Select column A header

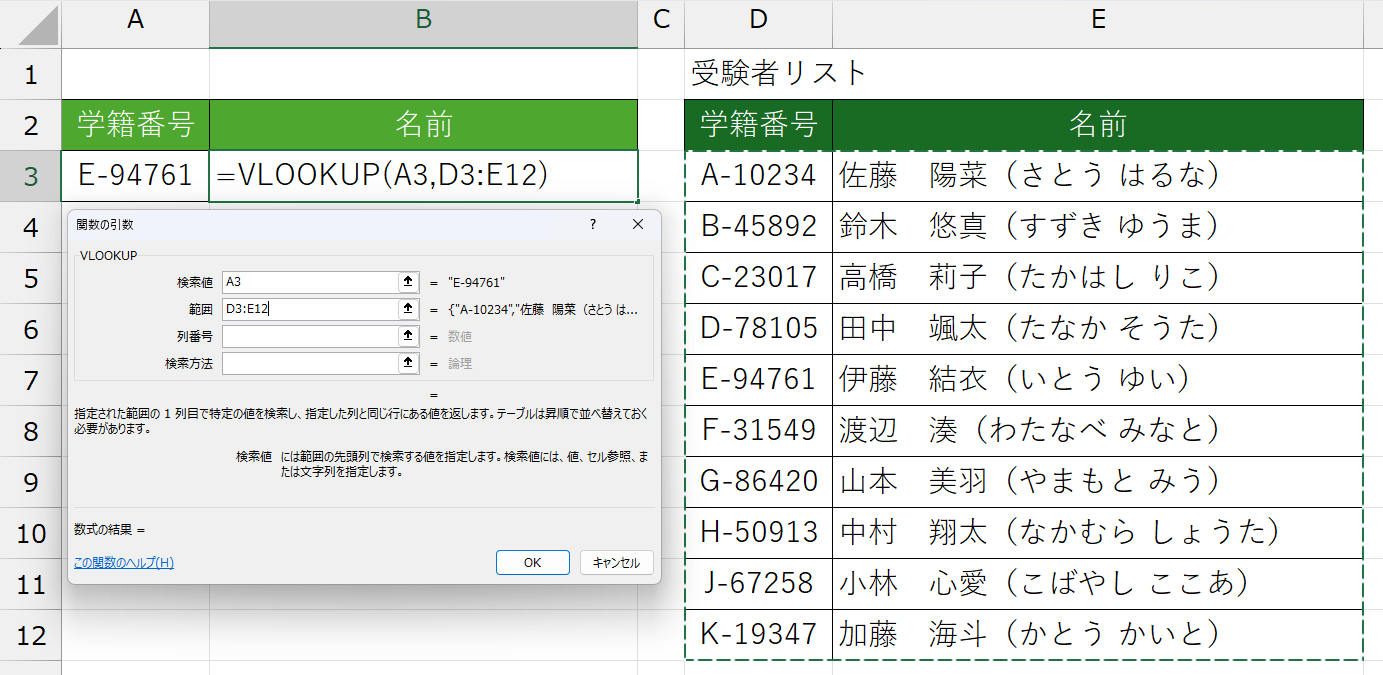pyautogui.click(x=135, y=20)
